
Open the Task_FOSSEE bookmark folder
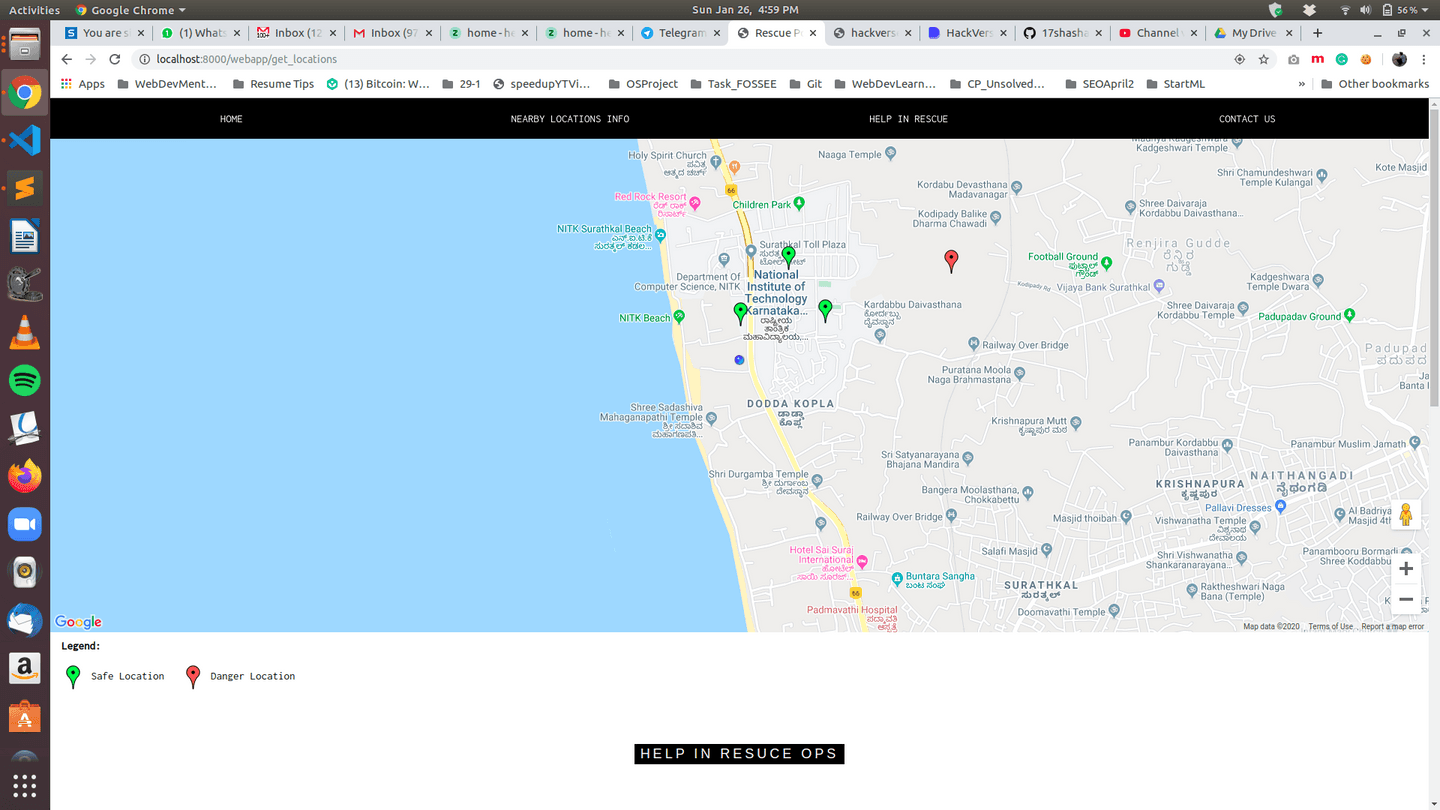(732, 84)
